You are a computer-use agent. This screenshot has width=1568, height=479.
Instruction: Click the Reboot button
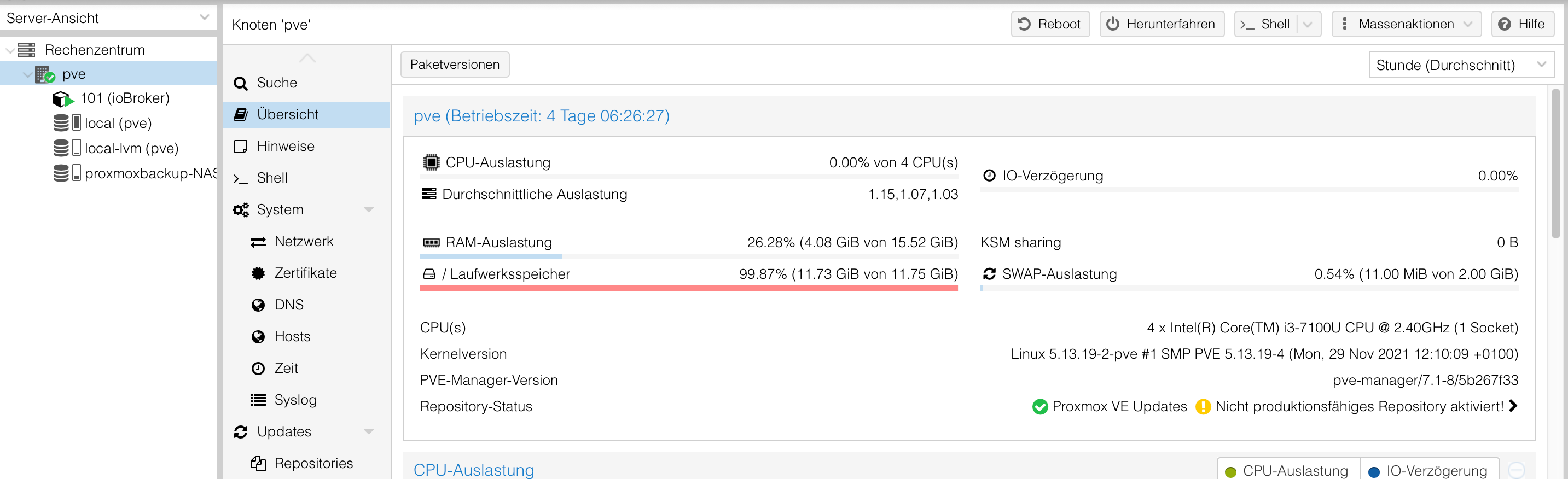pyautogui.click(x=1050, y=25)
